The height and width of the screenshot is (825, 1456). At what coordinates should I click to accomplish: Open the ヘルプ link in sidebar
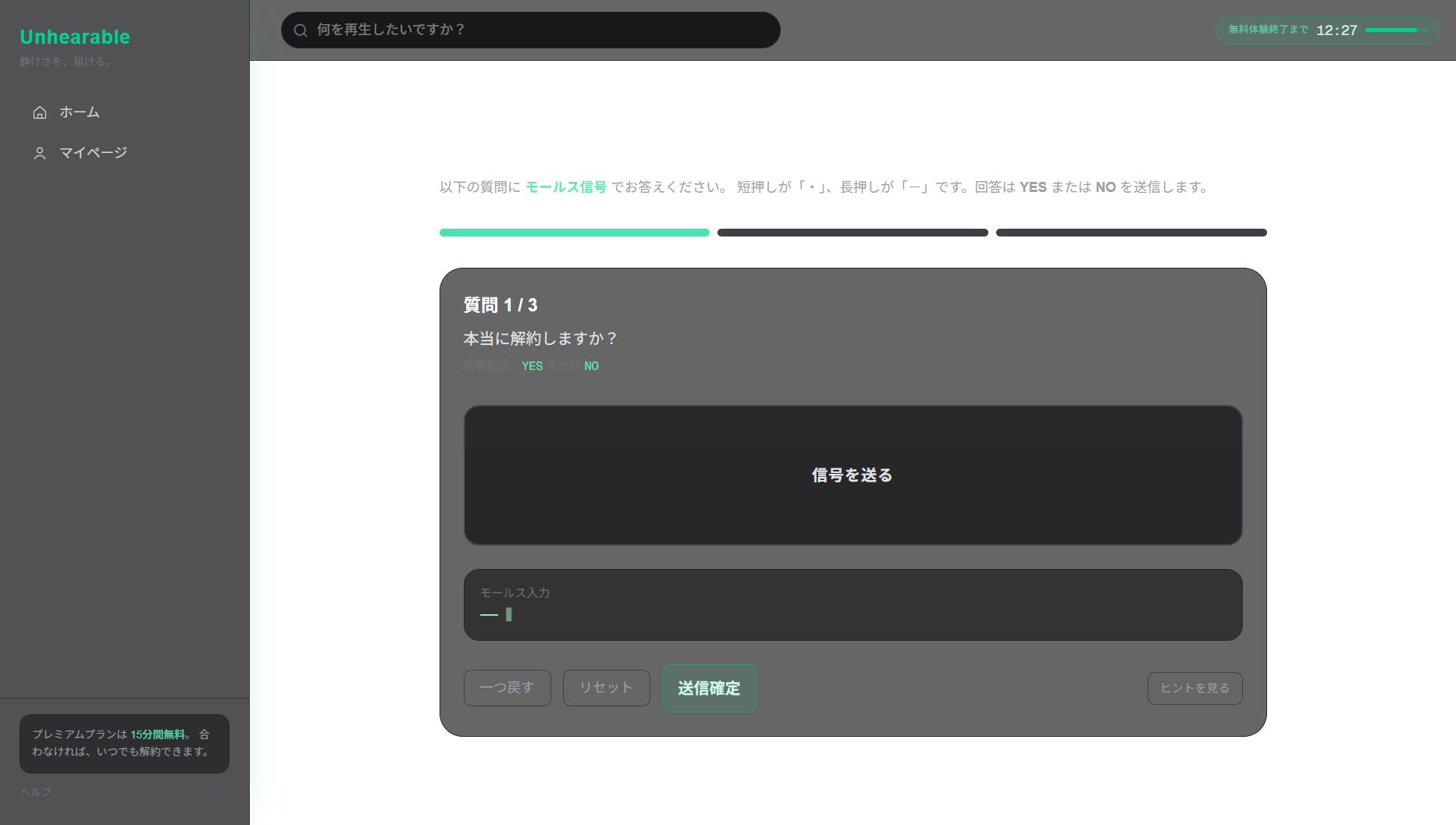pyautogui.click(x=36, y=791)
